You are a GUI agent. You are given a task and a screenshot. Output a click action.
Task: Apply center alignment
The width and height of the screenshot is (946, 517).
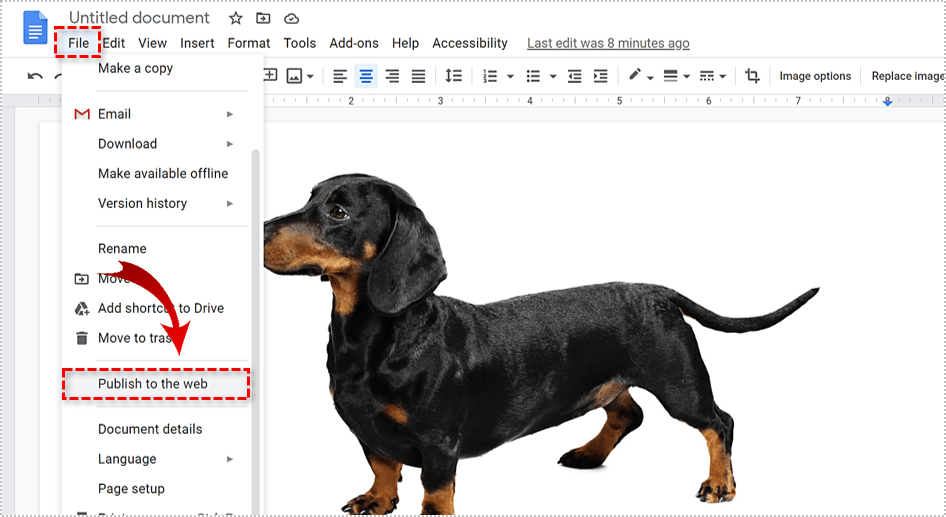pos(366,76)
